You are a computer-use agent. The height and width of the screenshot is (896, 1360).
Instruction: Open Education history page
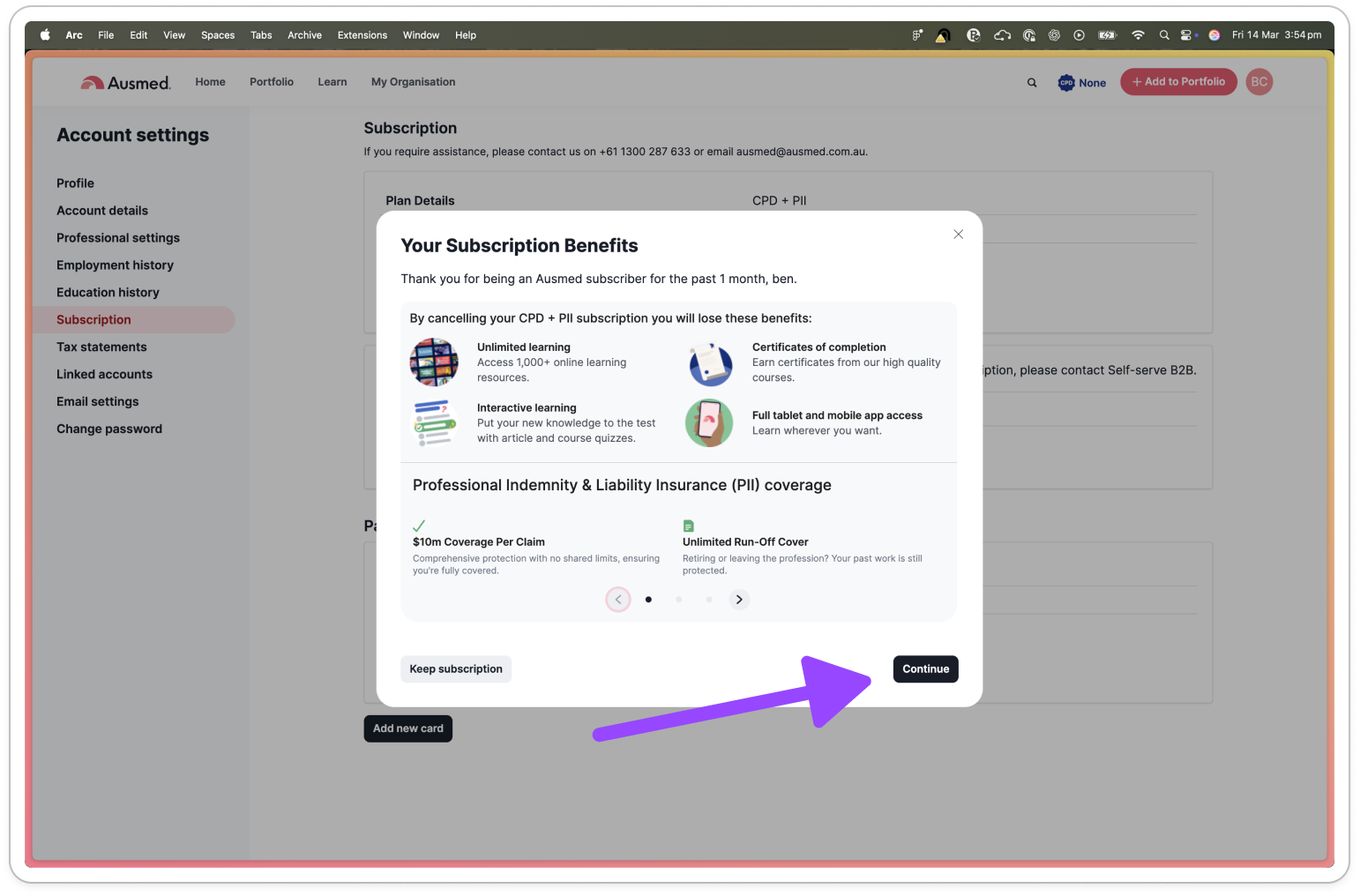(108, 293)
